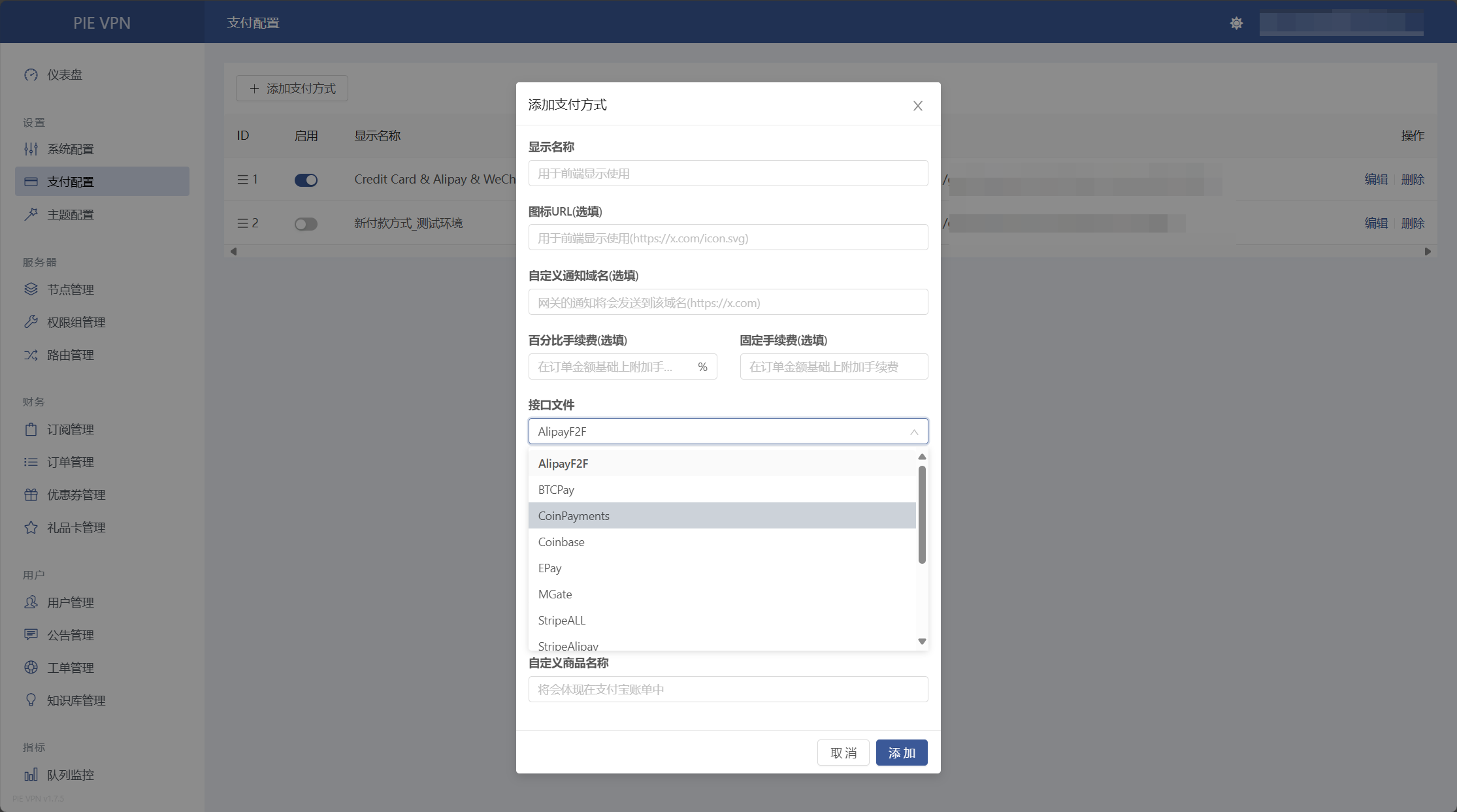1457x812 pixels.
Task: Open 用户管理 sidebar menu item
Action: (x=71, y=603)
